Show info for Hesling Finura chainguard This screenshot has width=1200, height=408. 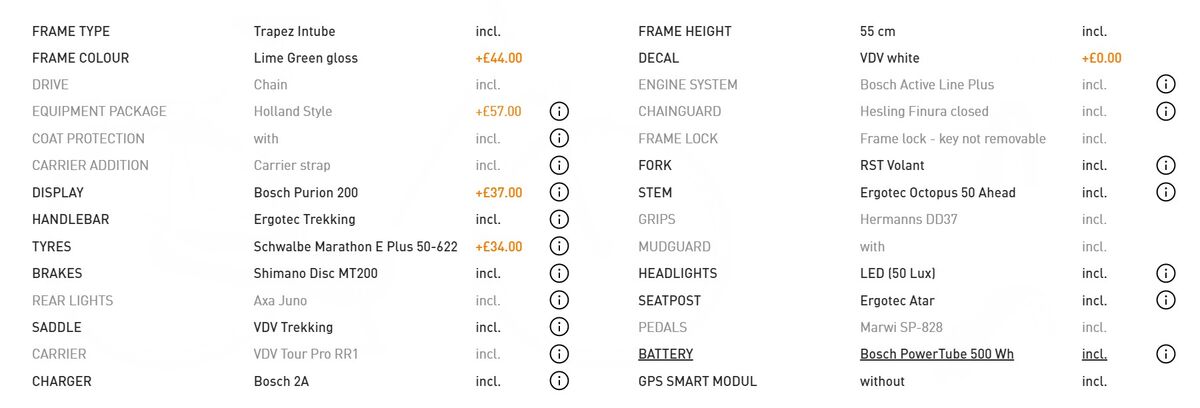pos(1165,111)
